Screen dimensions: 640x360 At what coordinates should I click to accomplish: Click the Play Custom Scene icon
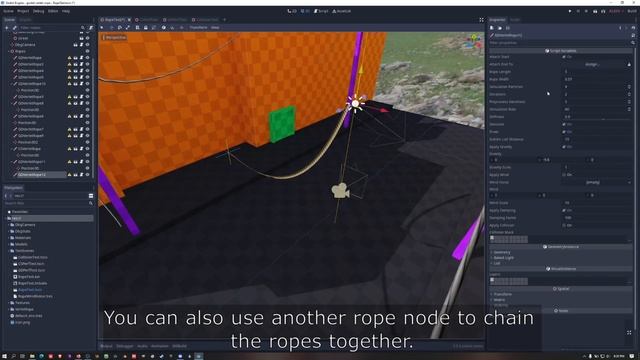click(603, 11)
